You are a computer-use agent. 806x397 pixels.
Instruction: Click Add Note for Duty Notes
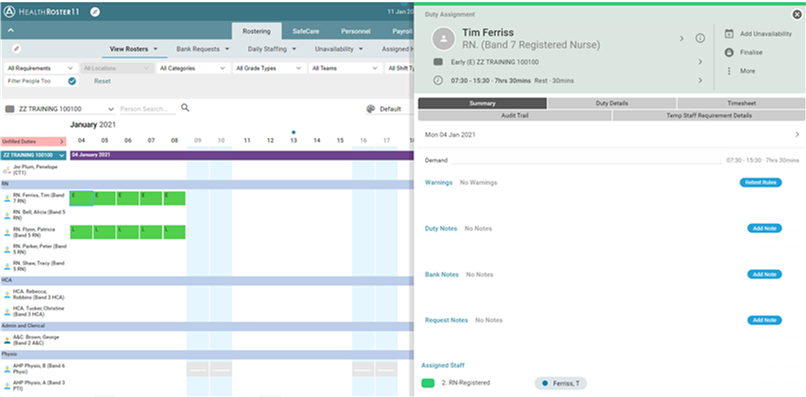pyautogui.click(x=764, y=228)
